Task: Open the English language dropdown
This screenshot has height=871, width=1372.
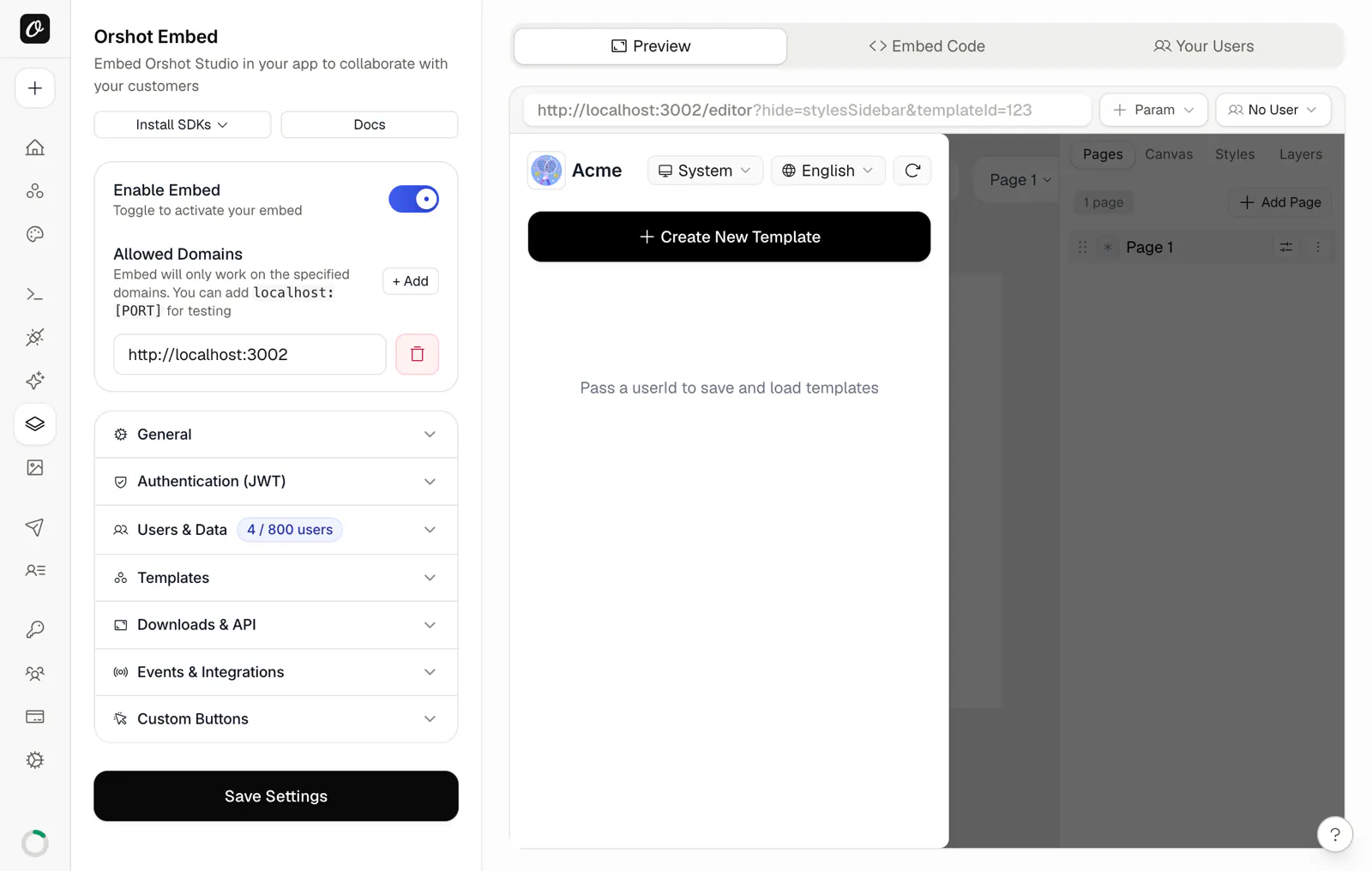Action: coord(827,171)
